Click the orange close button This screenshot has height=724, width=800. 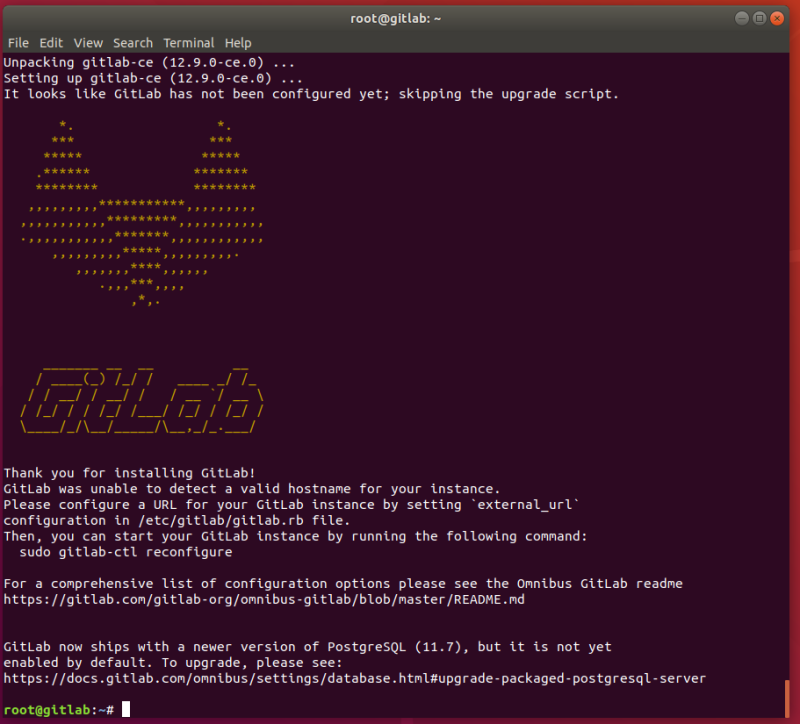777,17
